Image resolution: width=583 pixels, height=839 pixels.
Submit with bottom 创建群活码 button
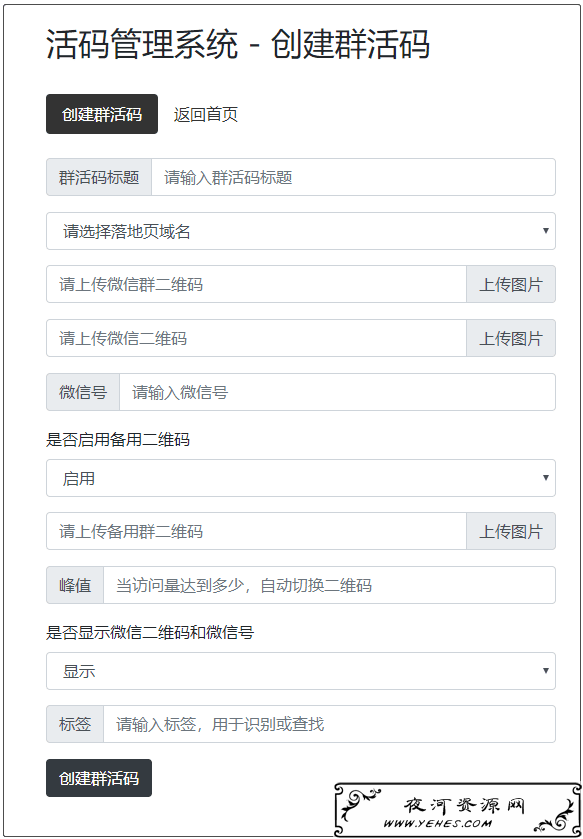(99, 778)
